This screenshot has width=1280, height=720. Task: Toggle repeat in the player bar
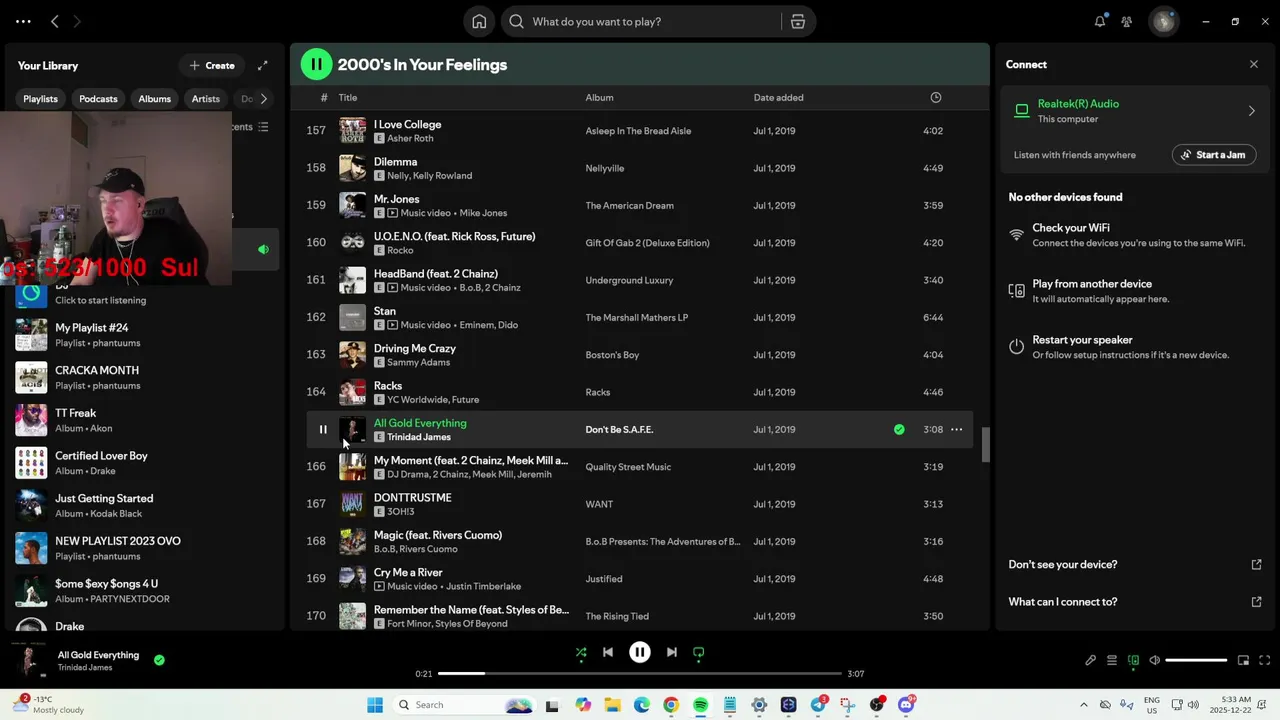[699, 652]
